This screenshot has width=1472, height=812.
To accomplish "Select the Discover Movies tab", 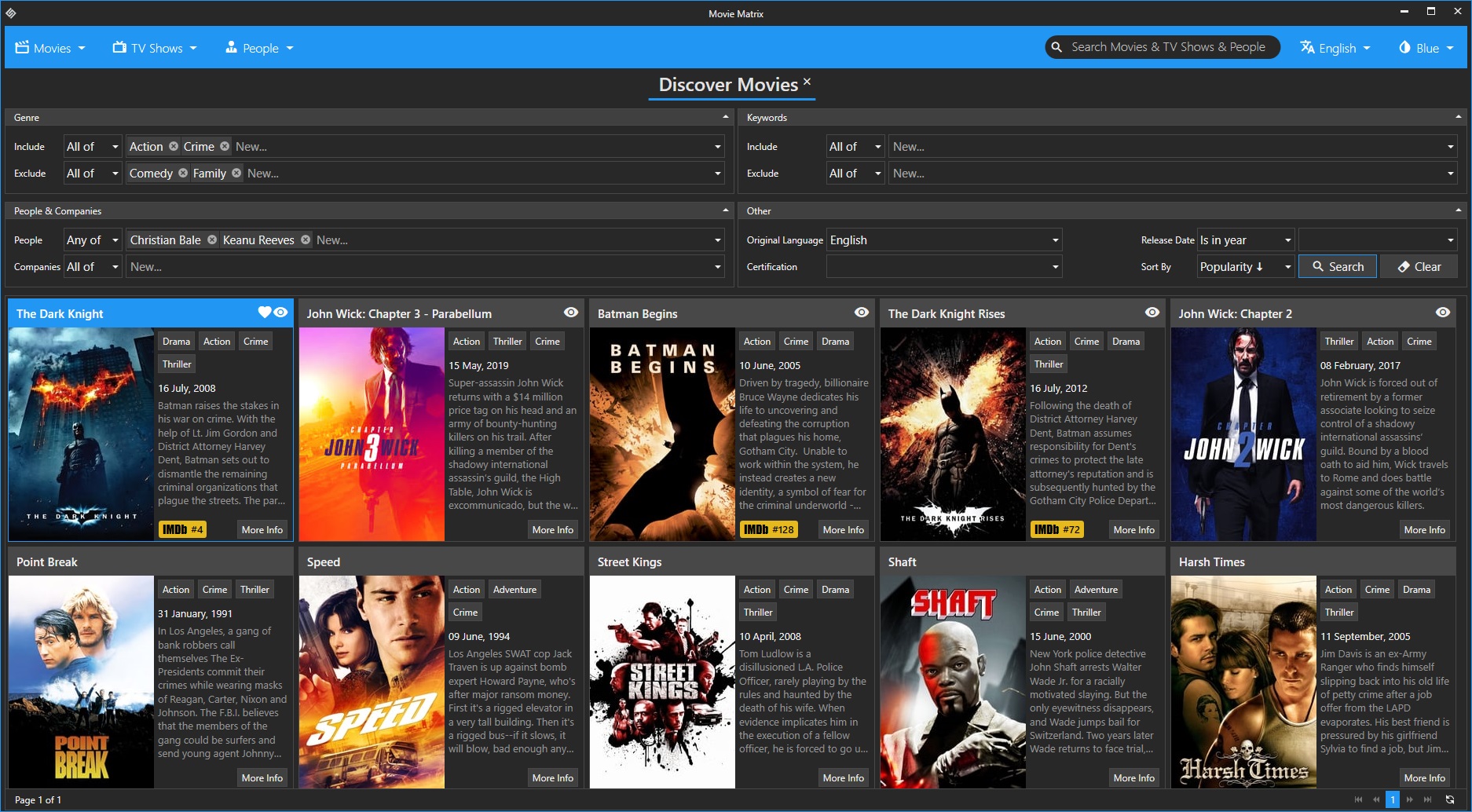I will [727, 85].
